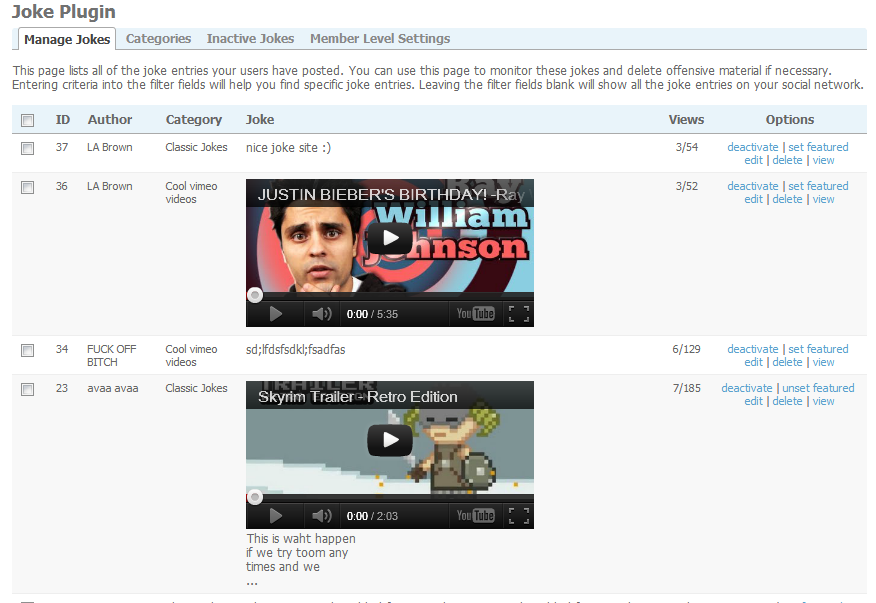Viewport: 876px width, 603px height.
Task: Click the Justin Bieber video title text
Action: 391,194
